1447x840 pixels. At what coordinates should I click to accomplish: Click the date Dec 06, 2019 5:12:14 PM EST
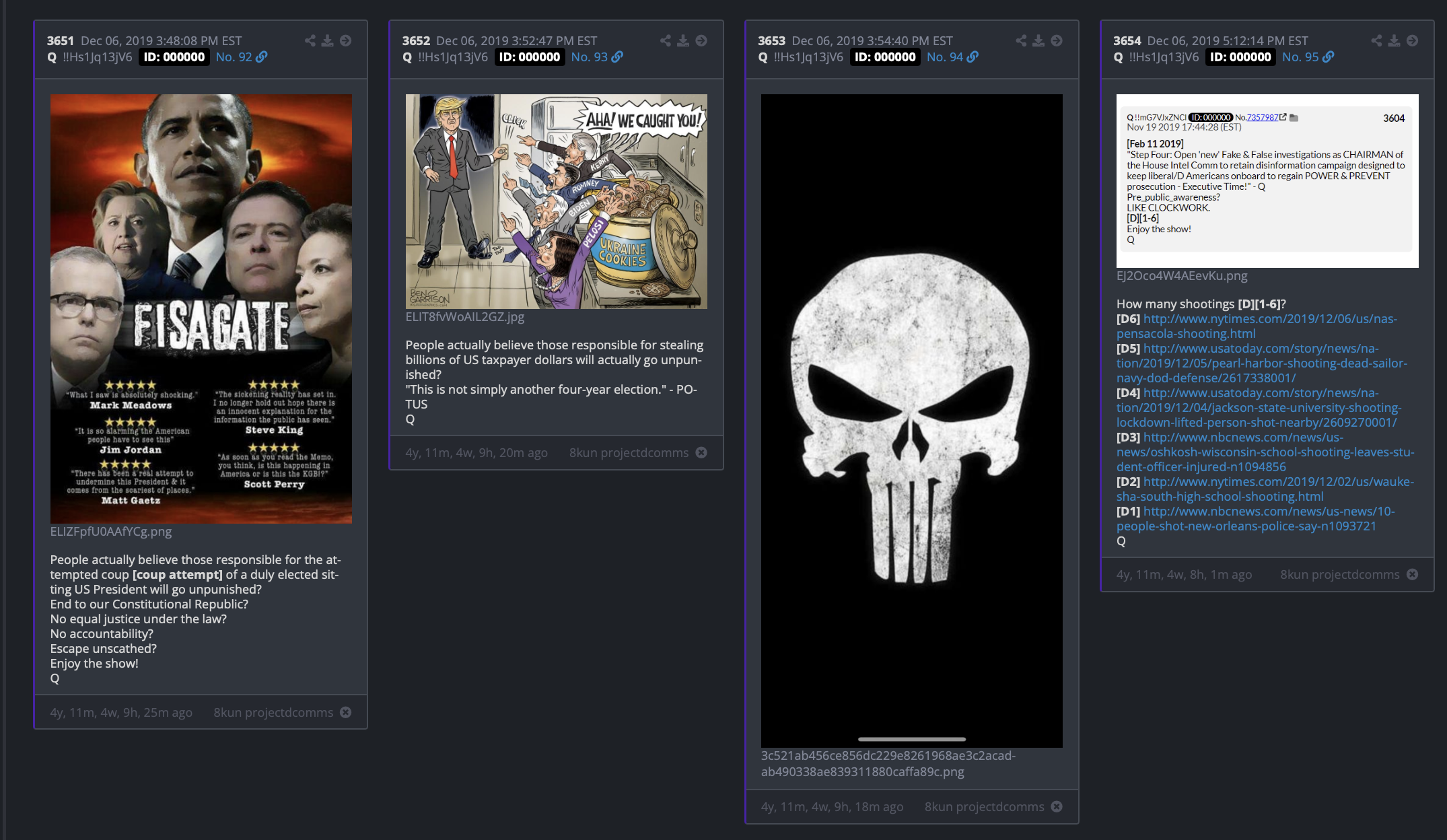(x=1228, y=41)
